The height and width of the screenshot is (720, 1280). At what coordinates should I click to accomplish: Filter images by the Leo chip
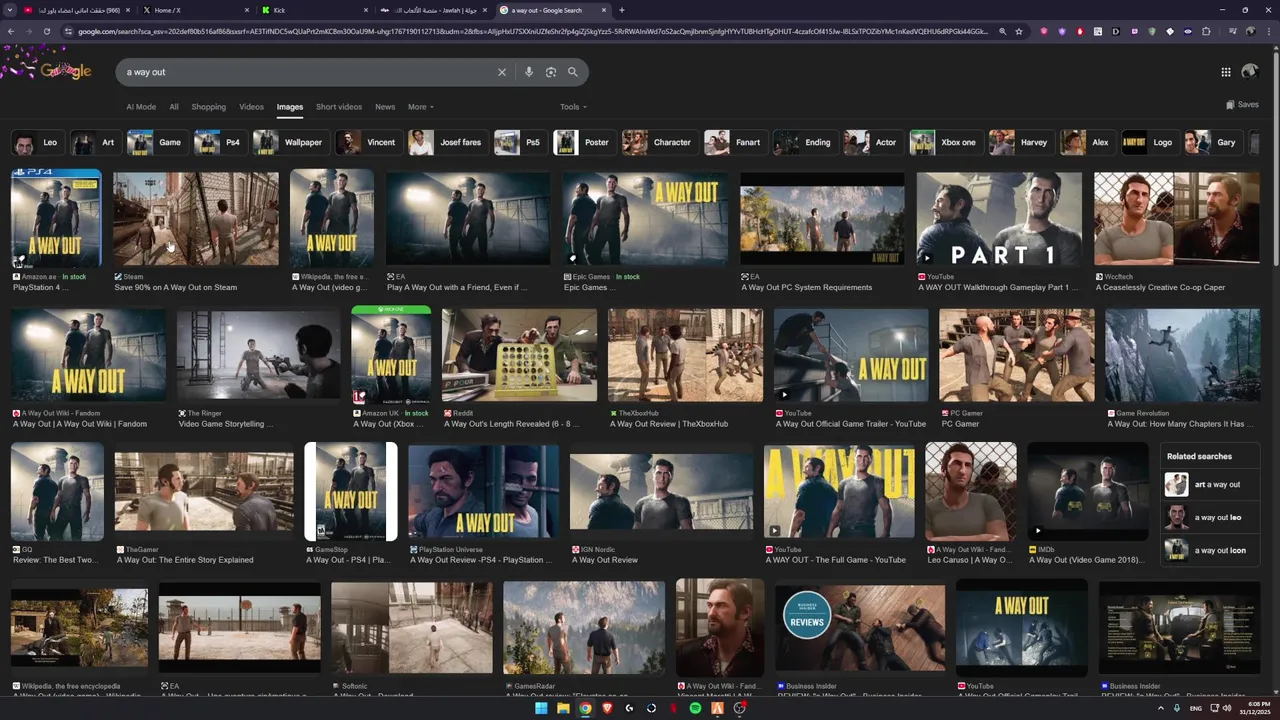click(36, 142)
